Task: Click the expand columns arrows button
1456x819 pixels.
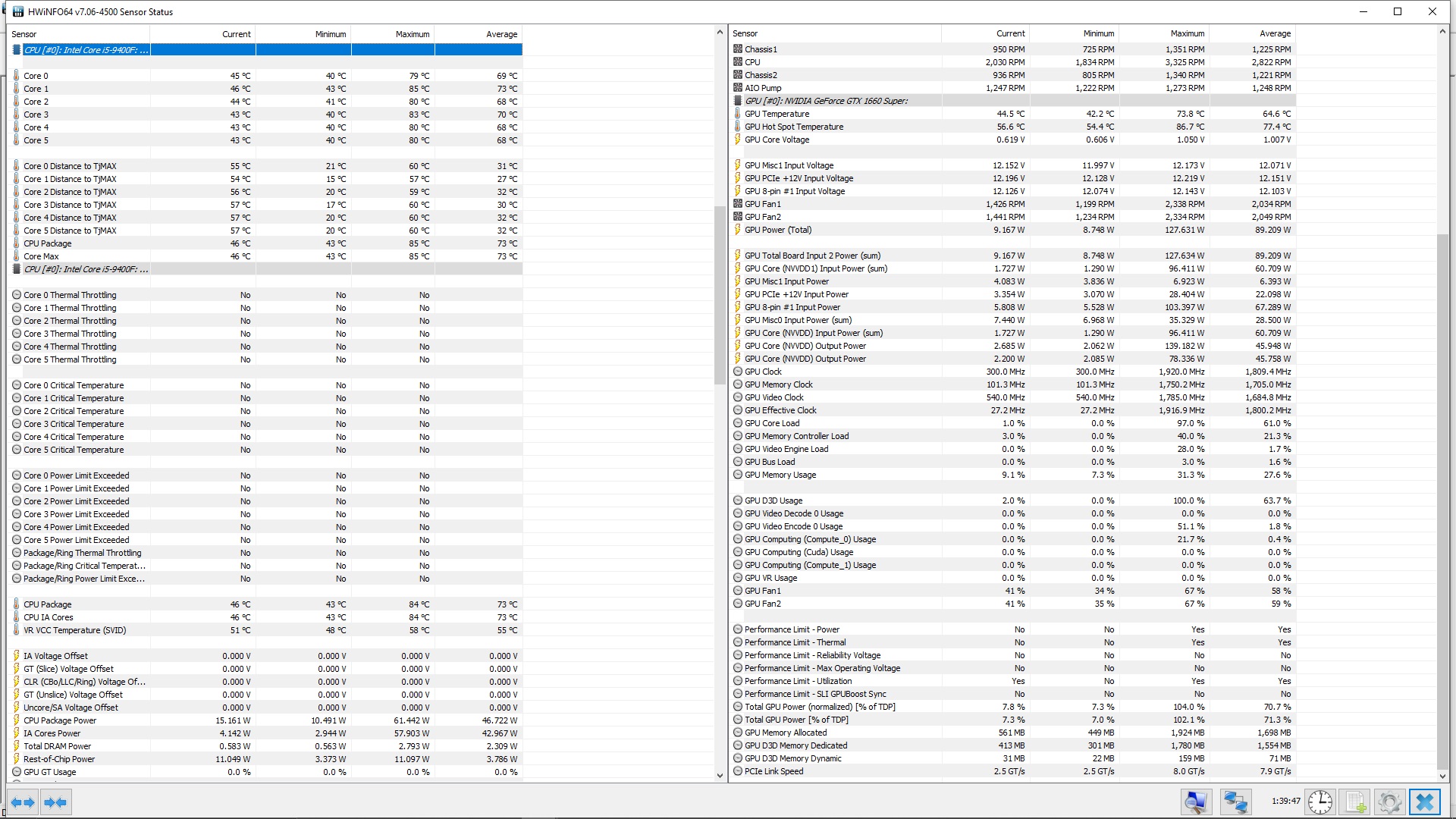Action: point(23,802)
